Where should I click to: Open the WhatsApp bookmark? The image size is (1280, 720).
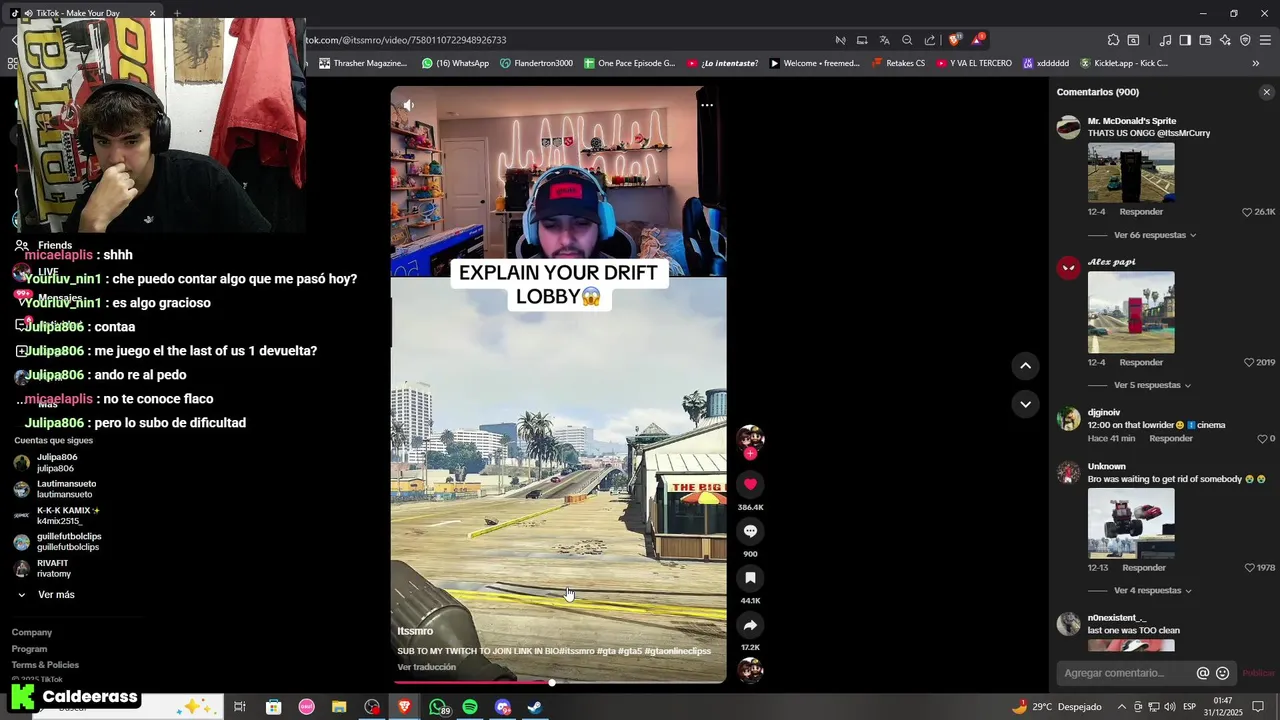pyautogui.click(x=455, y=63)
